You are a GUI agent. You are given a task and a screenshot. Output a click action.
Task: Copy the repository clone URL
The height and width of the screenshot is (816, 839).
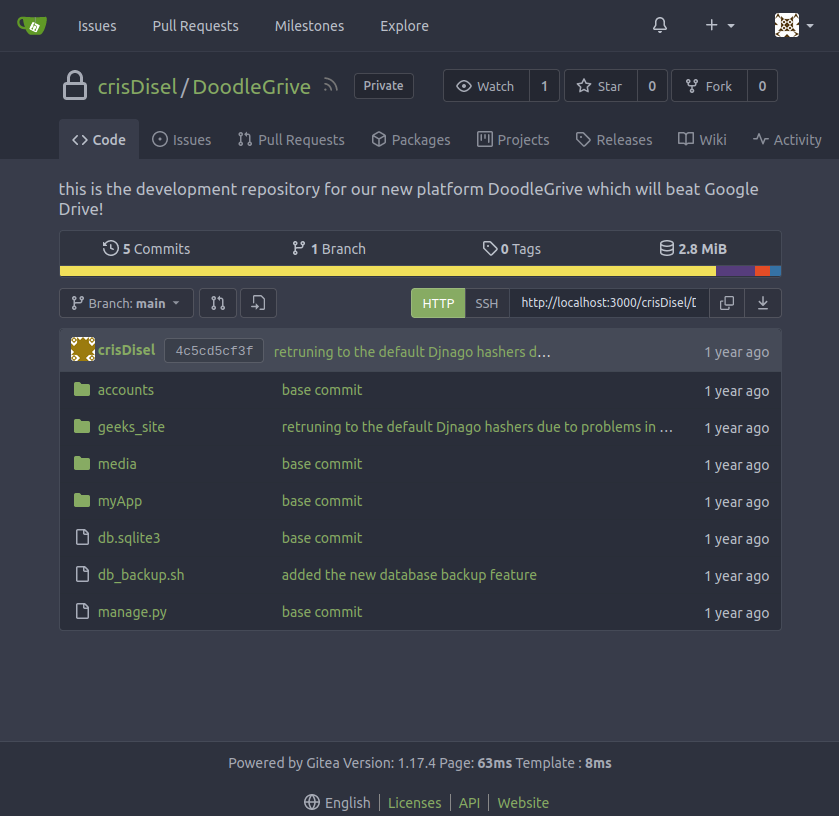pyautogui.click(x=727, y=303)
